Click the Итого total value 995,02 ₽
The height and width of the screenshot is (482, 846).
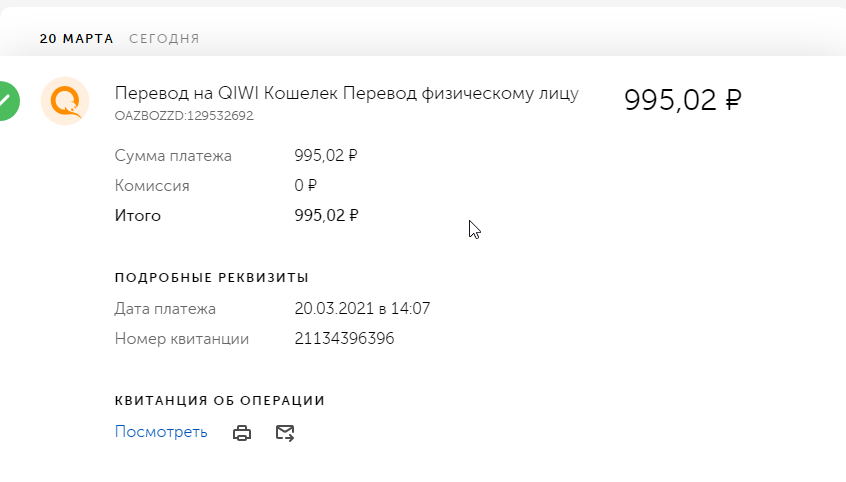[x=326, y=215]
